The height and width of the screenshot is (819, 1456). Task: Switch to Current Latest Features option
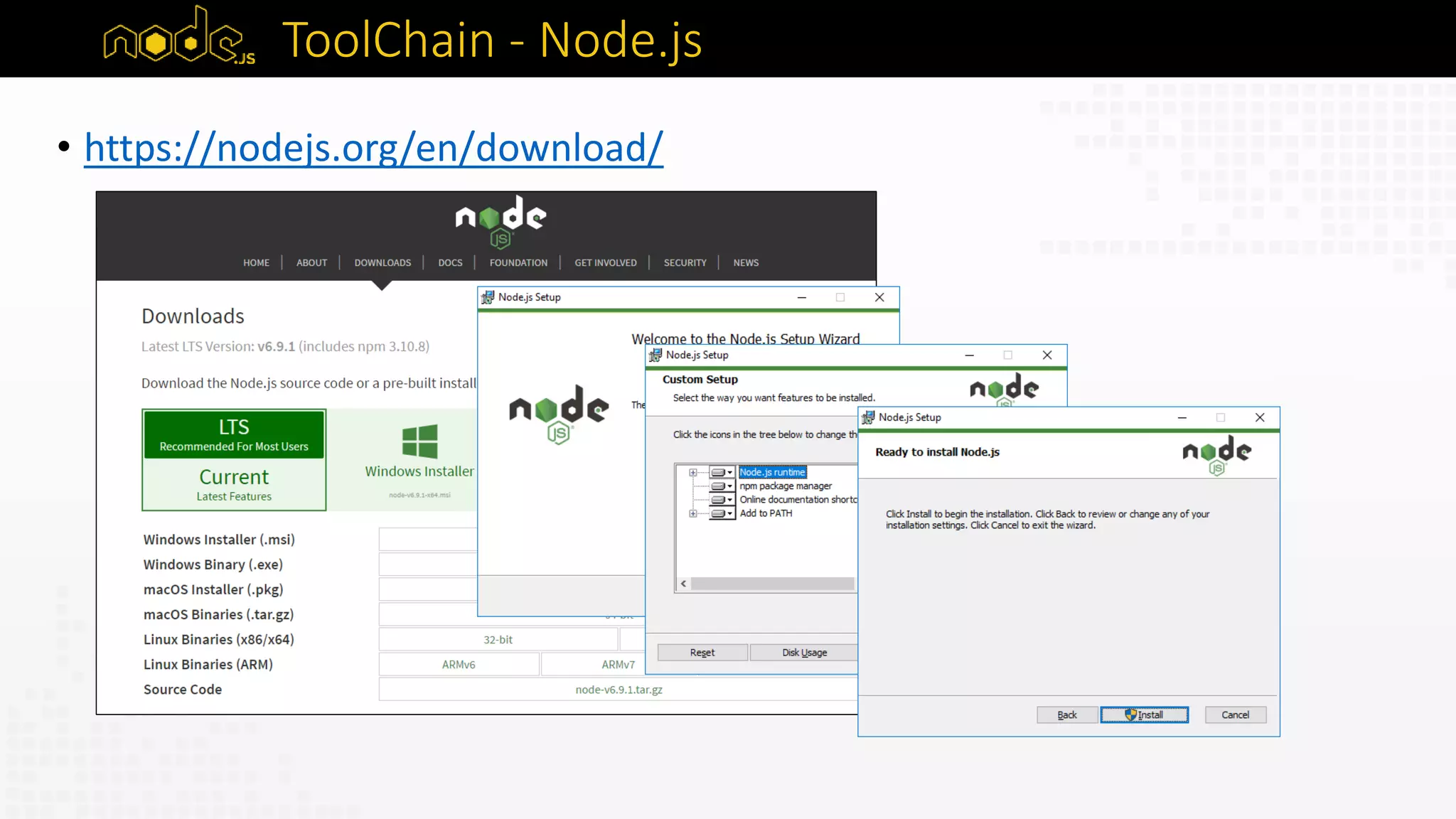pyautogui.click(x=234, y=484)
